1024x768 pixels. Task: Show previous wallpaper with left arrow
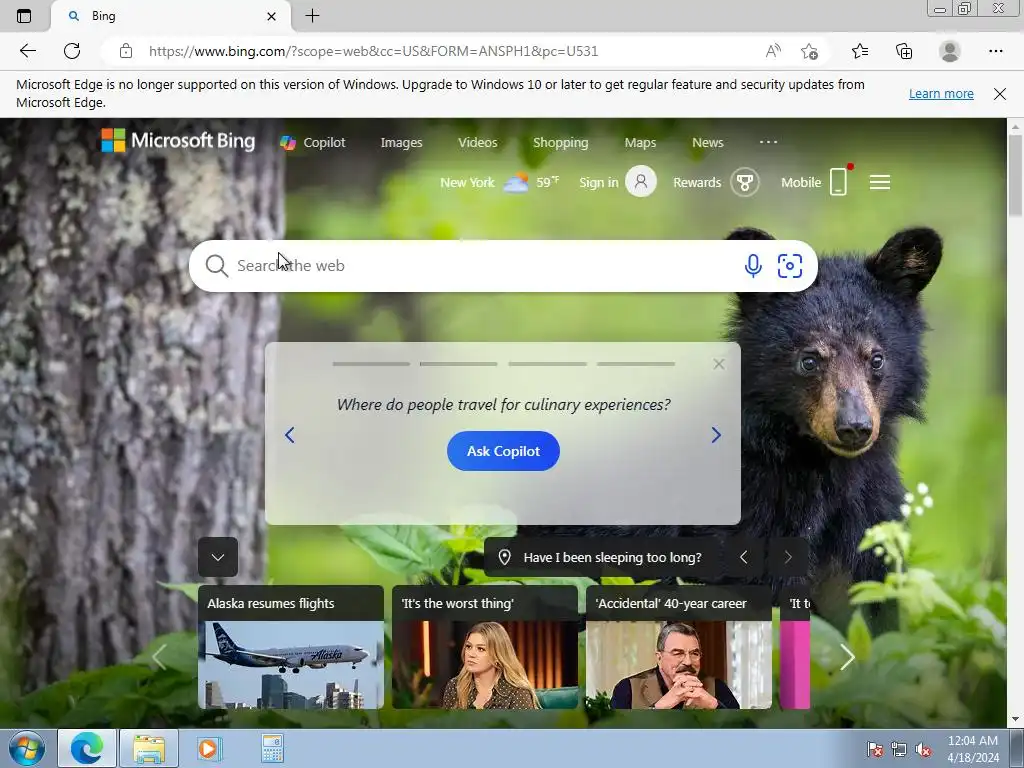click(x=743, y=557)
